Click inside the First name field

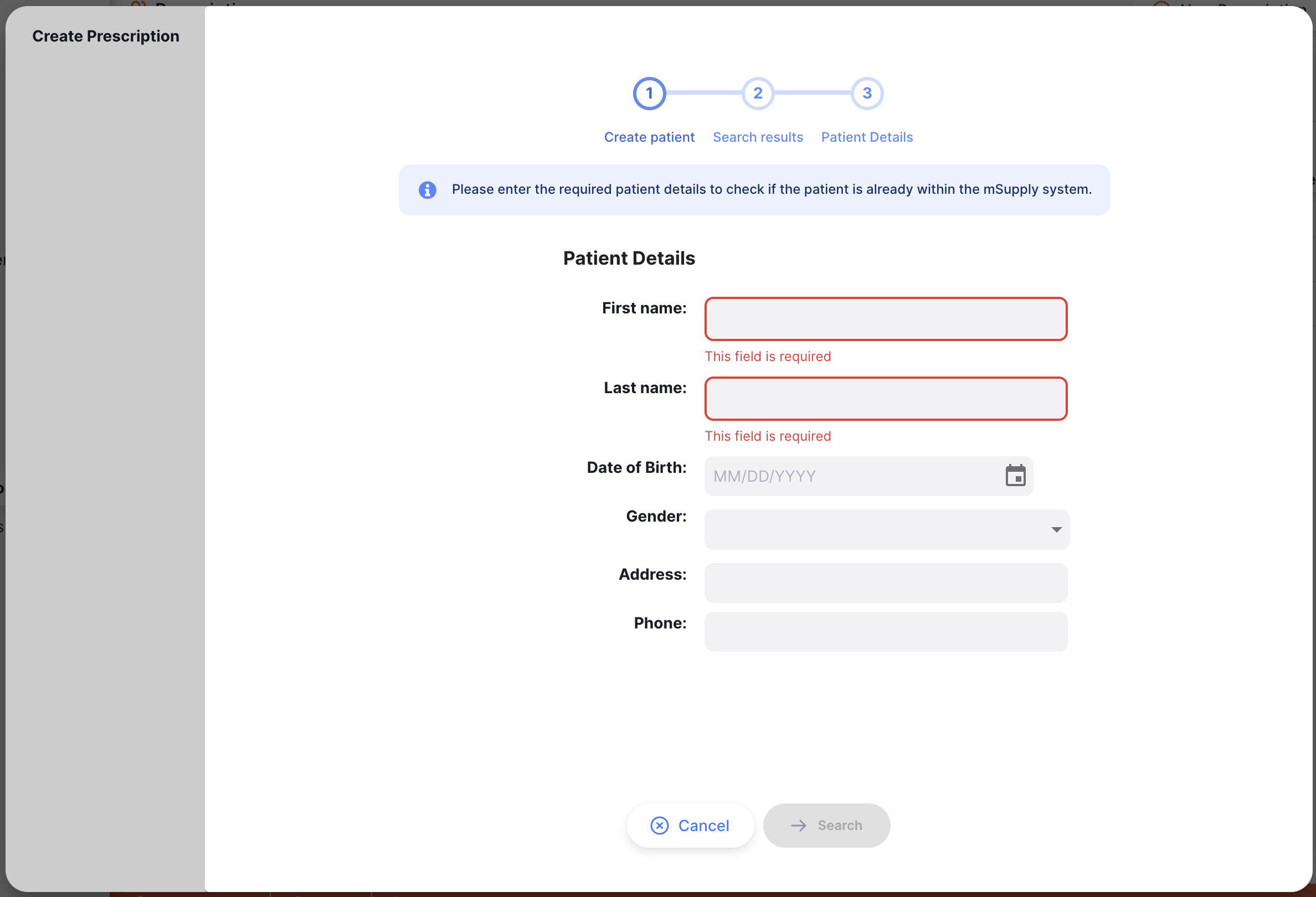[886, 318]
